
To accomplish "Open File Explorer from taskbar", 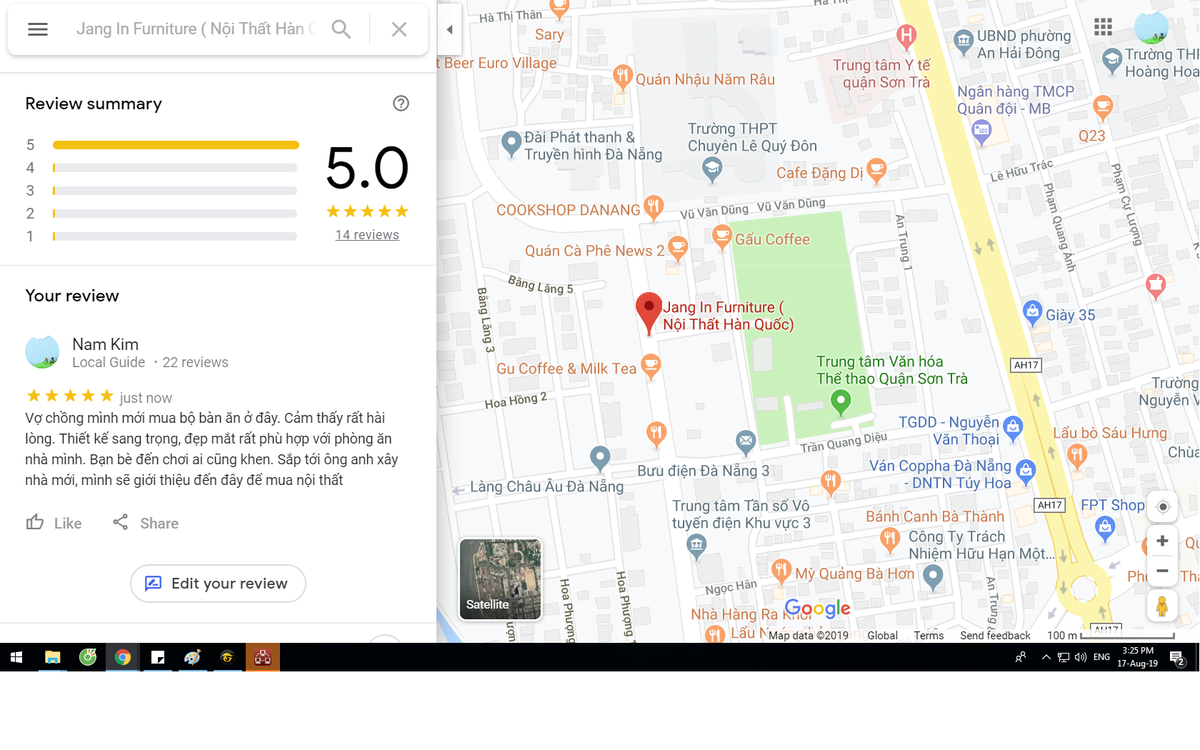I will (x=52, y=657).
